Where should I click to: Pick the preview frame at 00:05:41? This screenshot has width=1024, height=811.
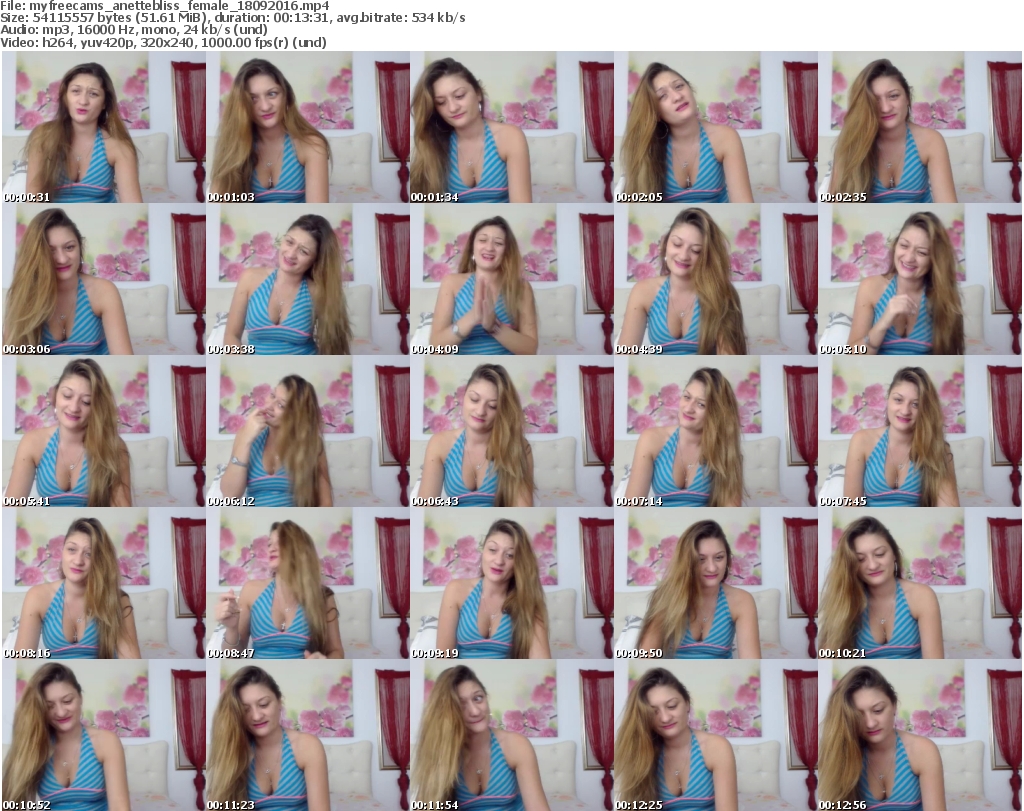[x=104, y=432]
